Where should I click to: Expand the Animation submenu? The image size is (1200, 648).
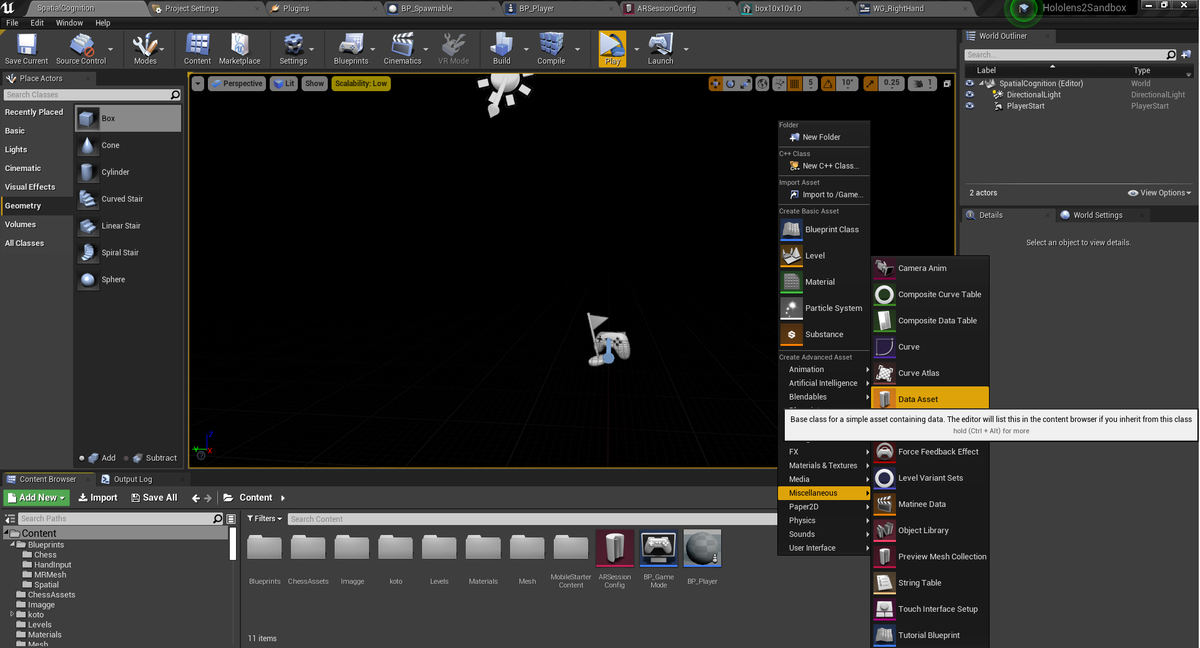[824, 370]
